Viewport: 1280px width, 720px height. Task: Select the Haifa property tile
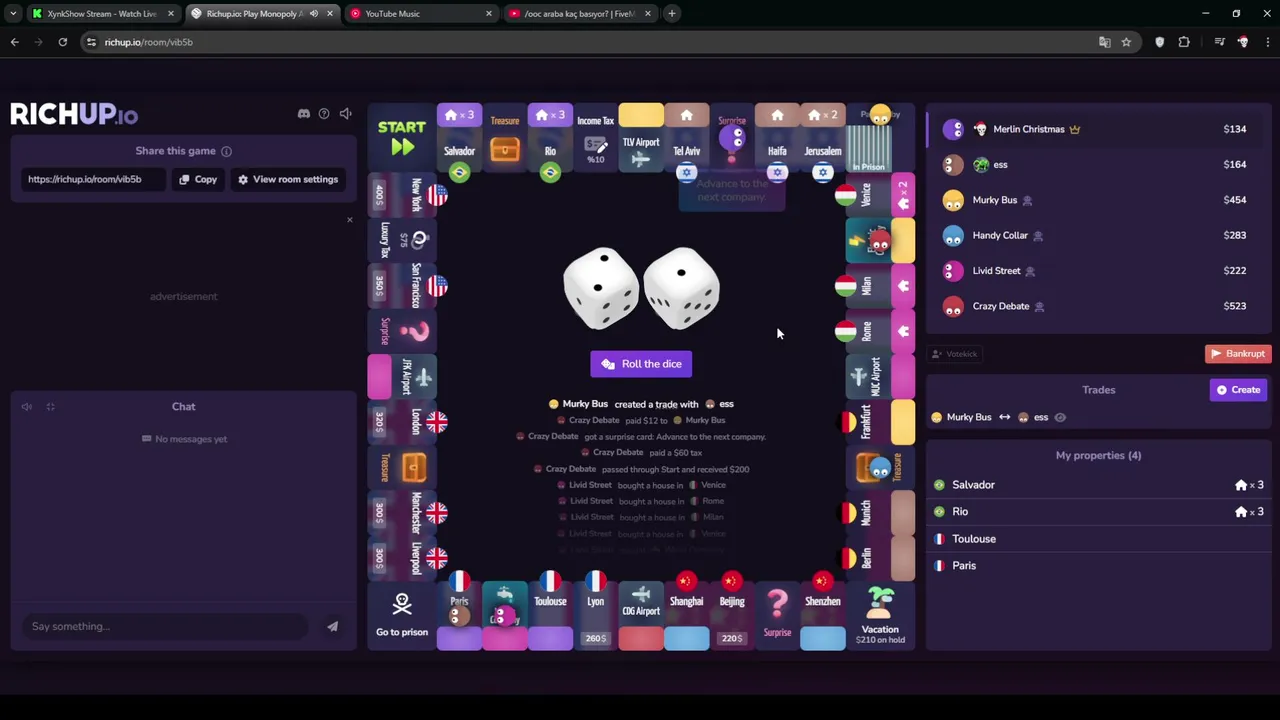(777, 138)
